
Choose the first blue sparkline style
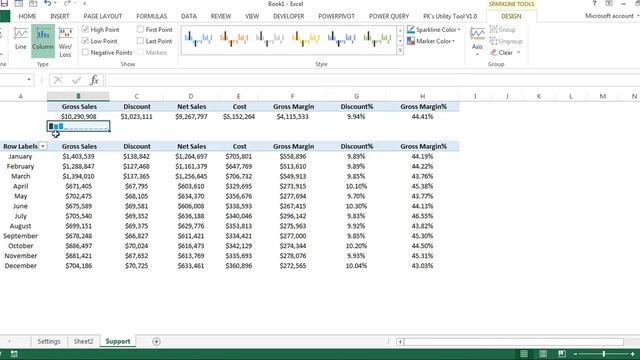[198, 38]
